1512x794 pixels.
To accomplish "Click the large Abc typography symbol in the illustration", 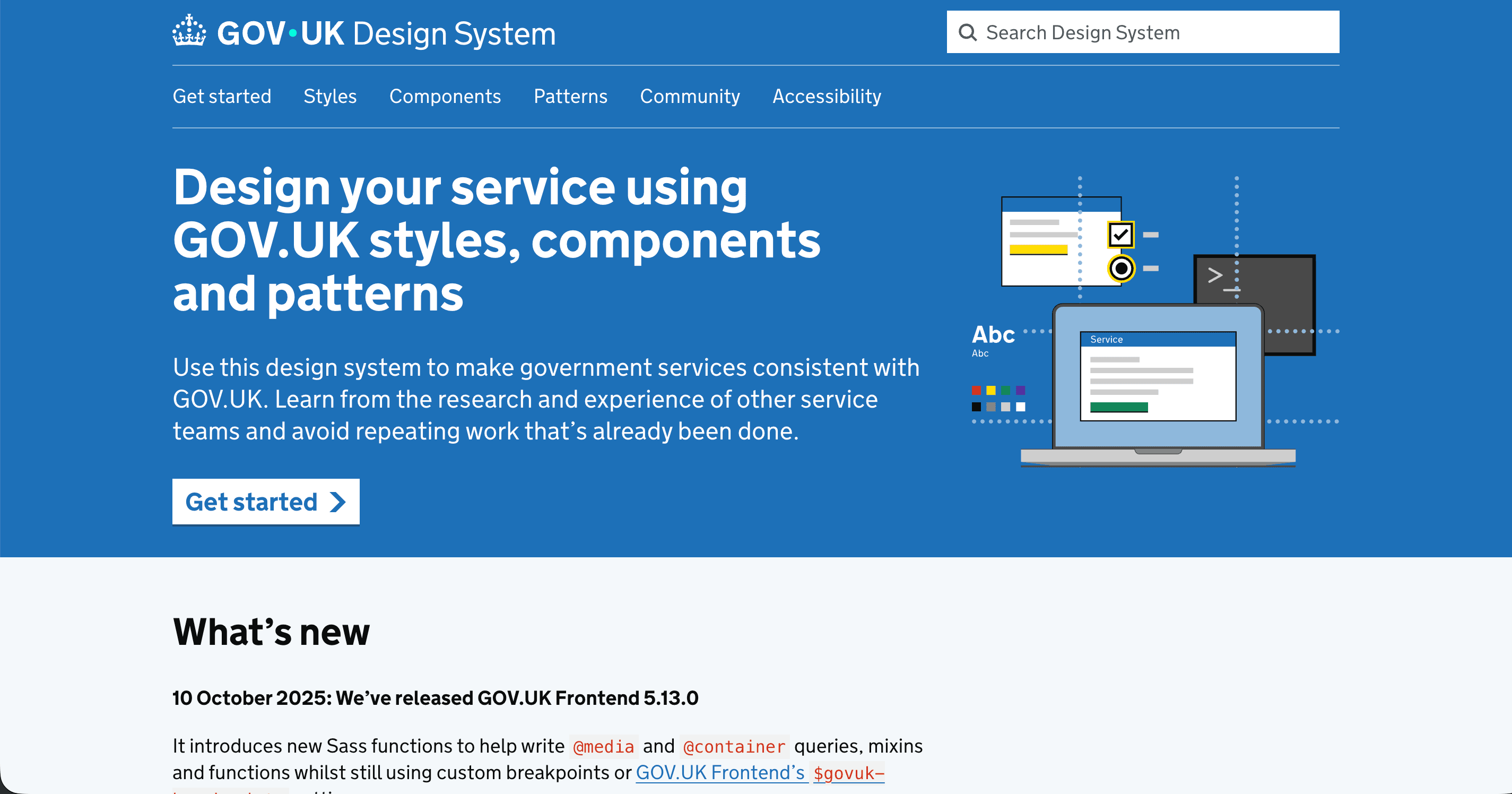I will [x=993, y=335].
